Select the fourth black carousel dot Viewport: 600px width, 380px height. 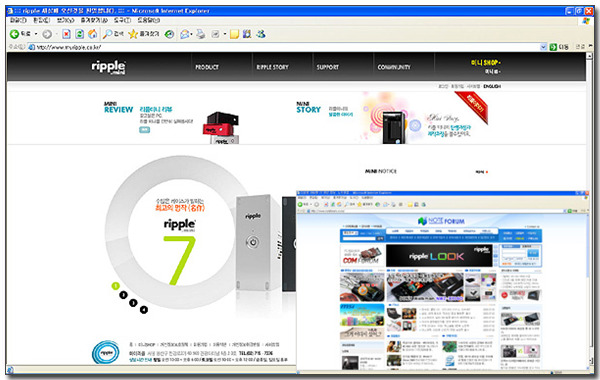coord(143,310)
